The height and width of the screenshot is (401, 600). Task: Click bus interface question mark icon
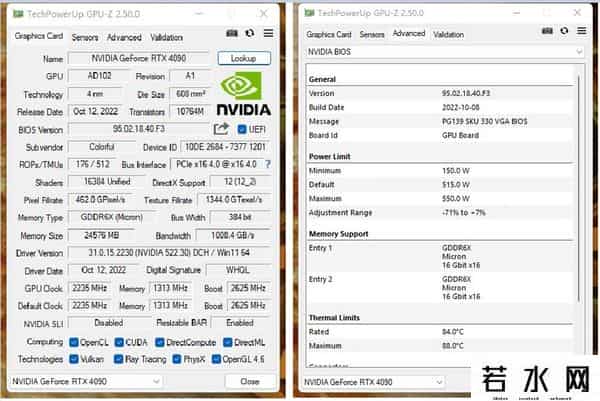point(268,164)
